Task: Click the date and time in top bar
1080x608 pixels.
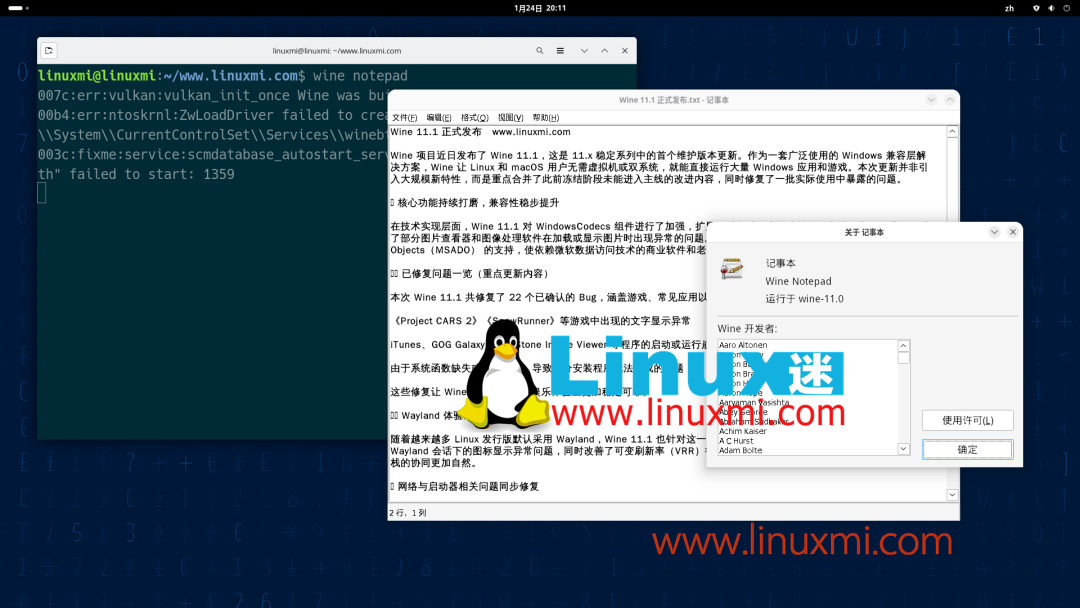Action: coord(540,8)
